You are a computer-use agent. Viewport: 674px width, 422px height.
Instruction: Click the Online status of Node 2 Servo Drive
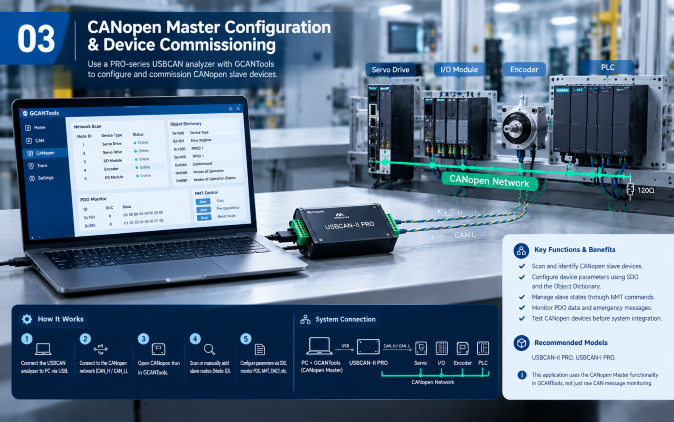[x=141, y=151]
